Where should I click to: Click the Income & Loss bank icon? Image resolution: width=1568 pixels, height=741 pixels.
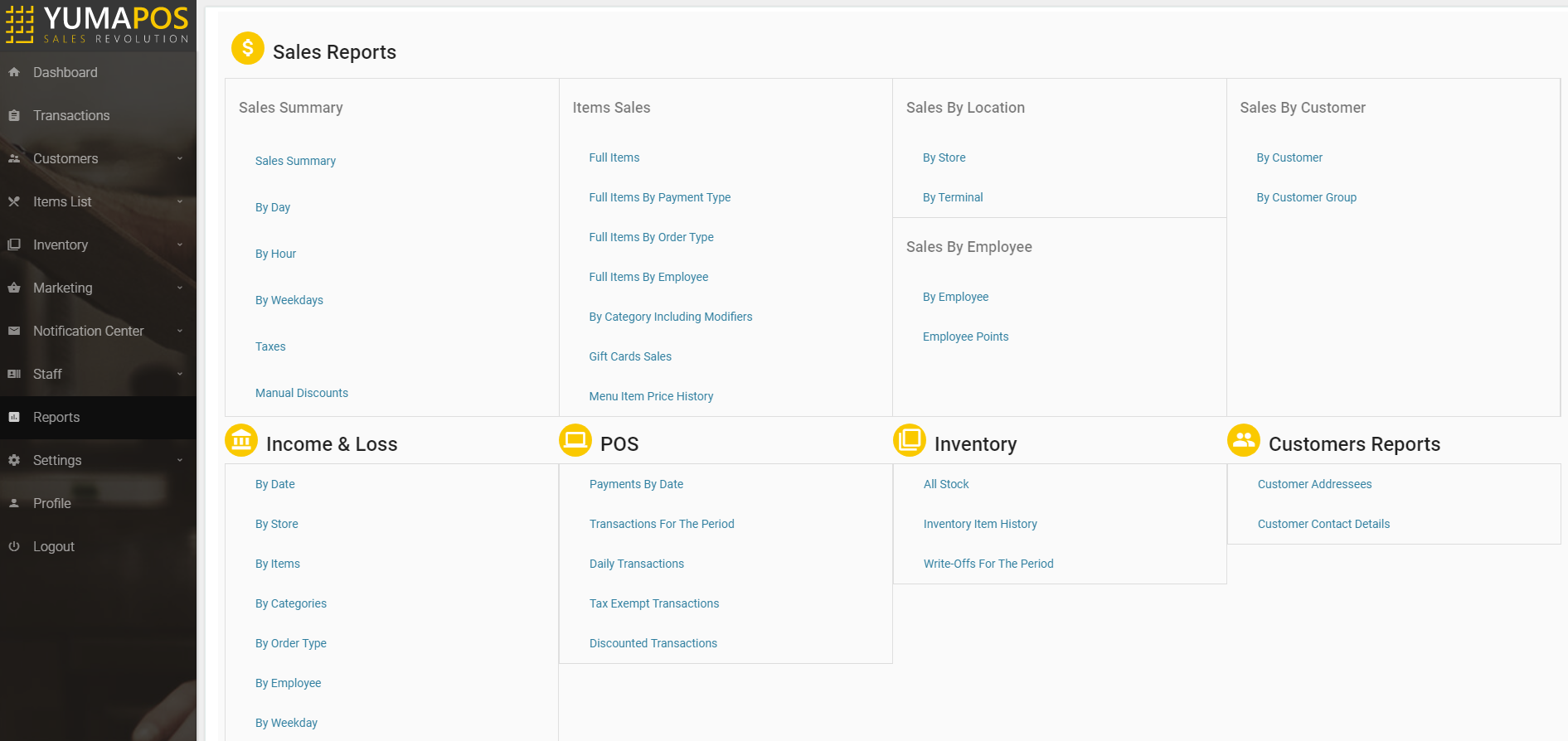coord(241,440)
